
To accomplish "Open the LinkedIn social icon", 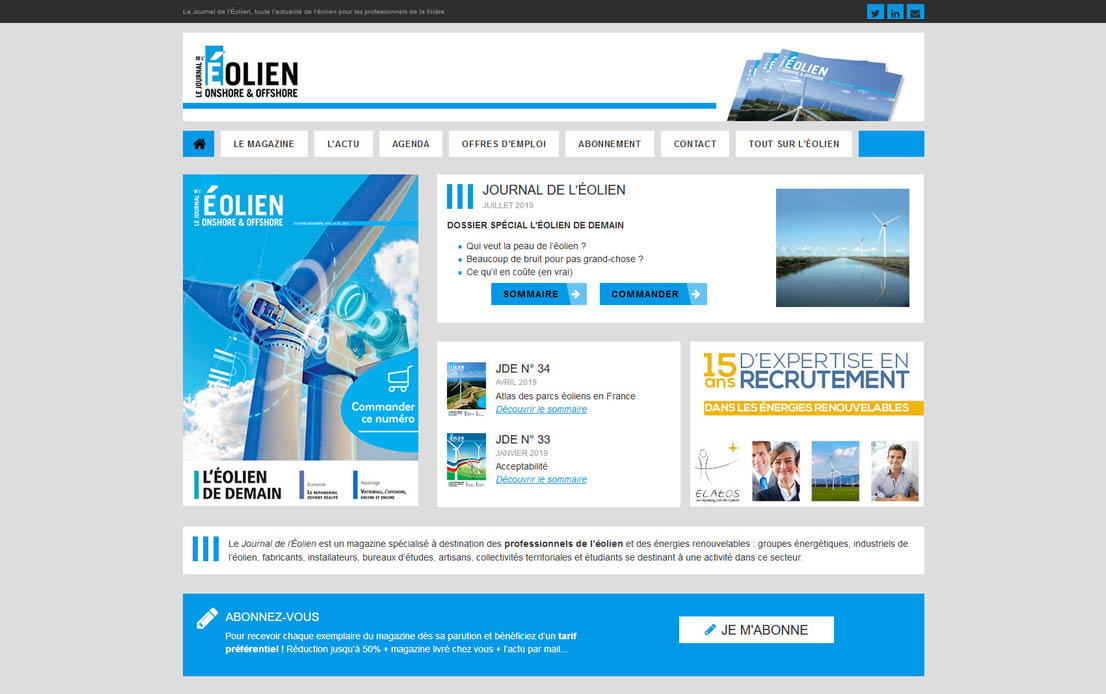I will click(895, 12).
